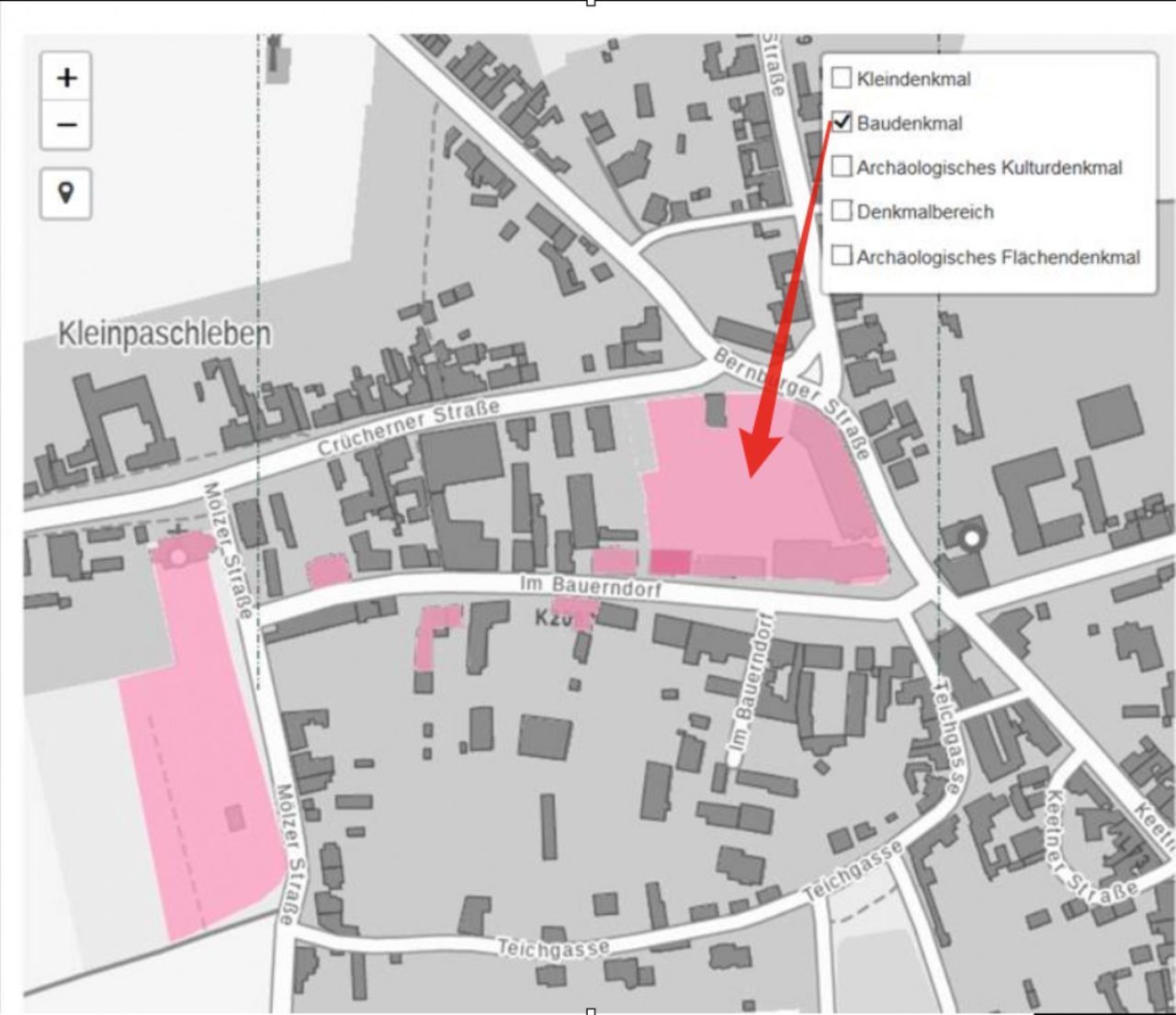This screenshot has width=1176, height=1015.
Task: Click the Bernburger Straße street label
Action: tap(792, 400)
